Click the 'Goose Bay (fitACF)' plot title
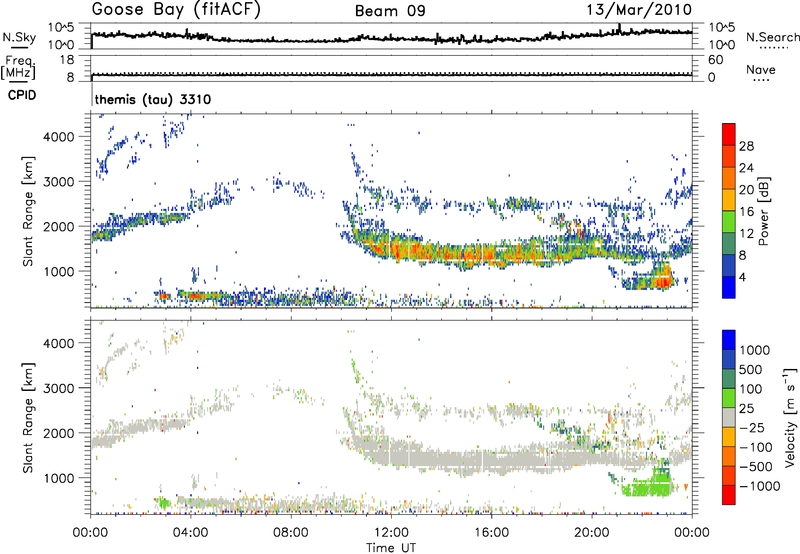 click(176, 10)
